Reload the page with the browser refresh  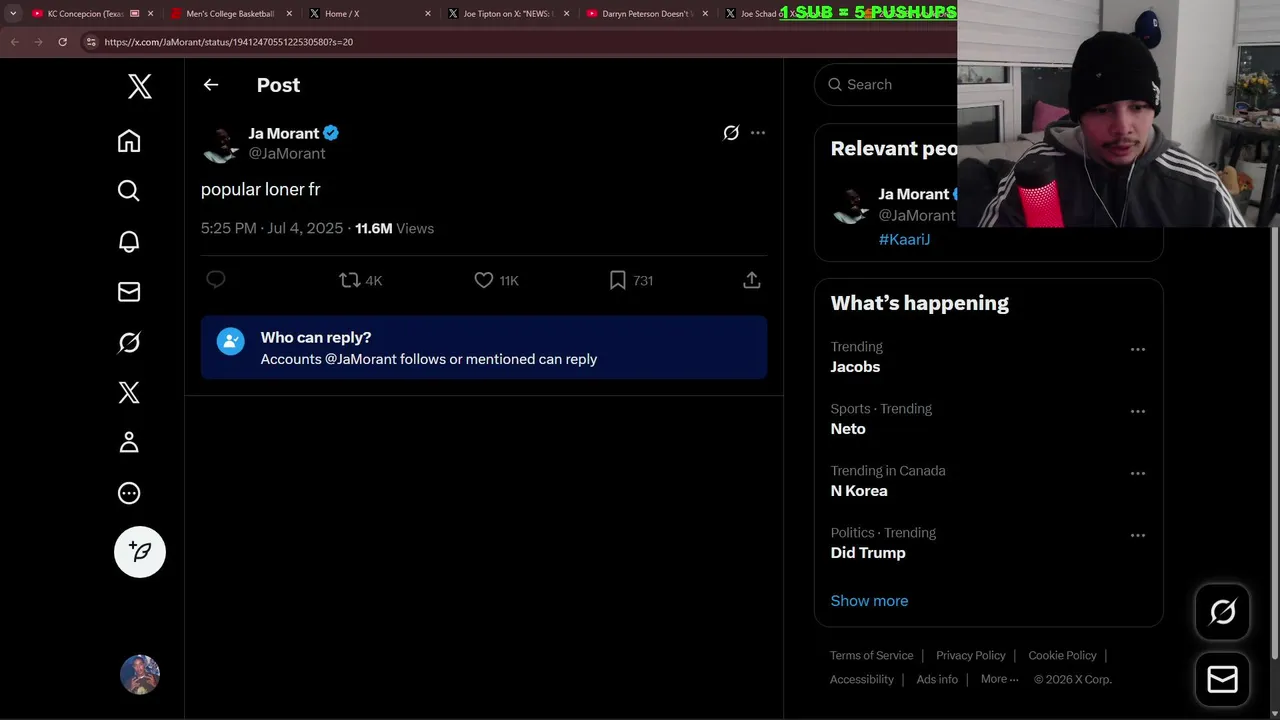click(62, 42)
